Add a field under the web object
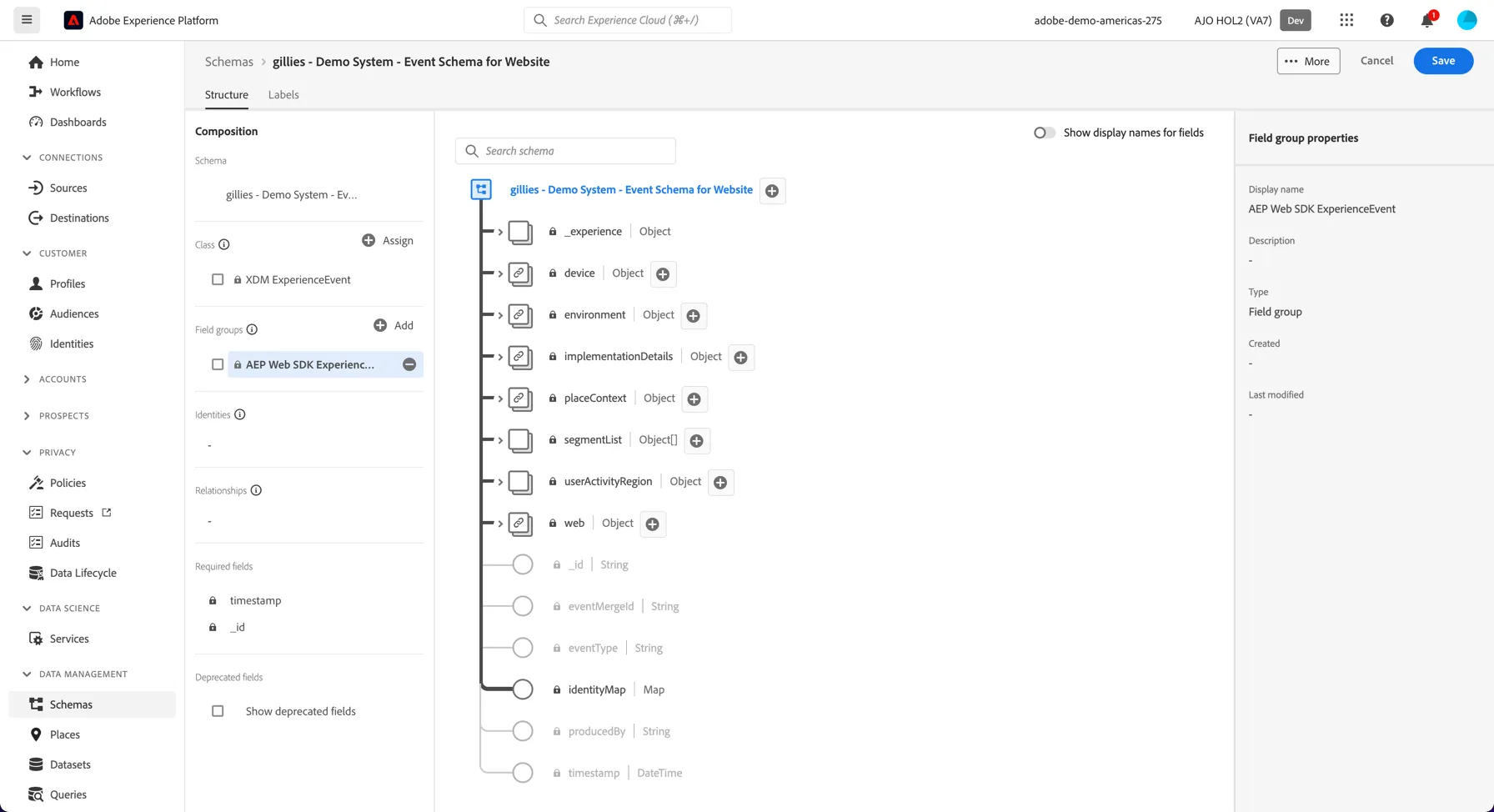1494x812 pixels. coord(653,524)
